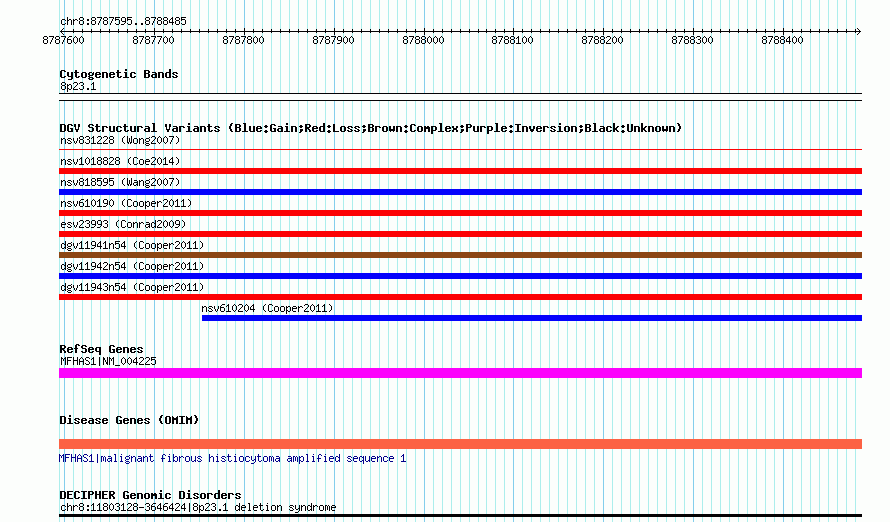Open variant label nsv610204 (Cooper2011)

click(x=267, y=308)
